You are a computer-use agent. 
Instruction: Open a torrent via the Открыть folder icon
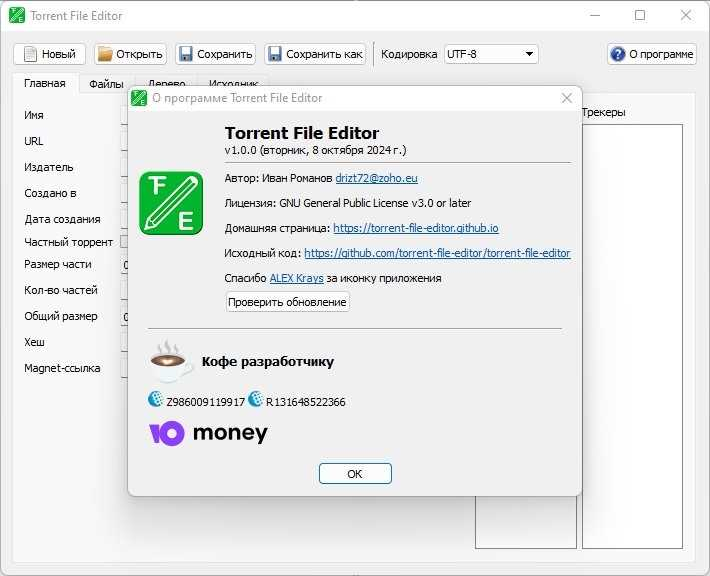(105, 54)
